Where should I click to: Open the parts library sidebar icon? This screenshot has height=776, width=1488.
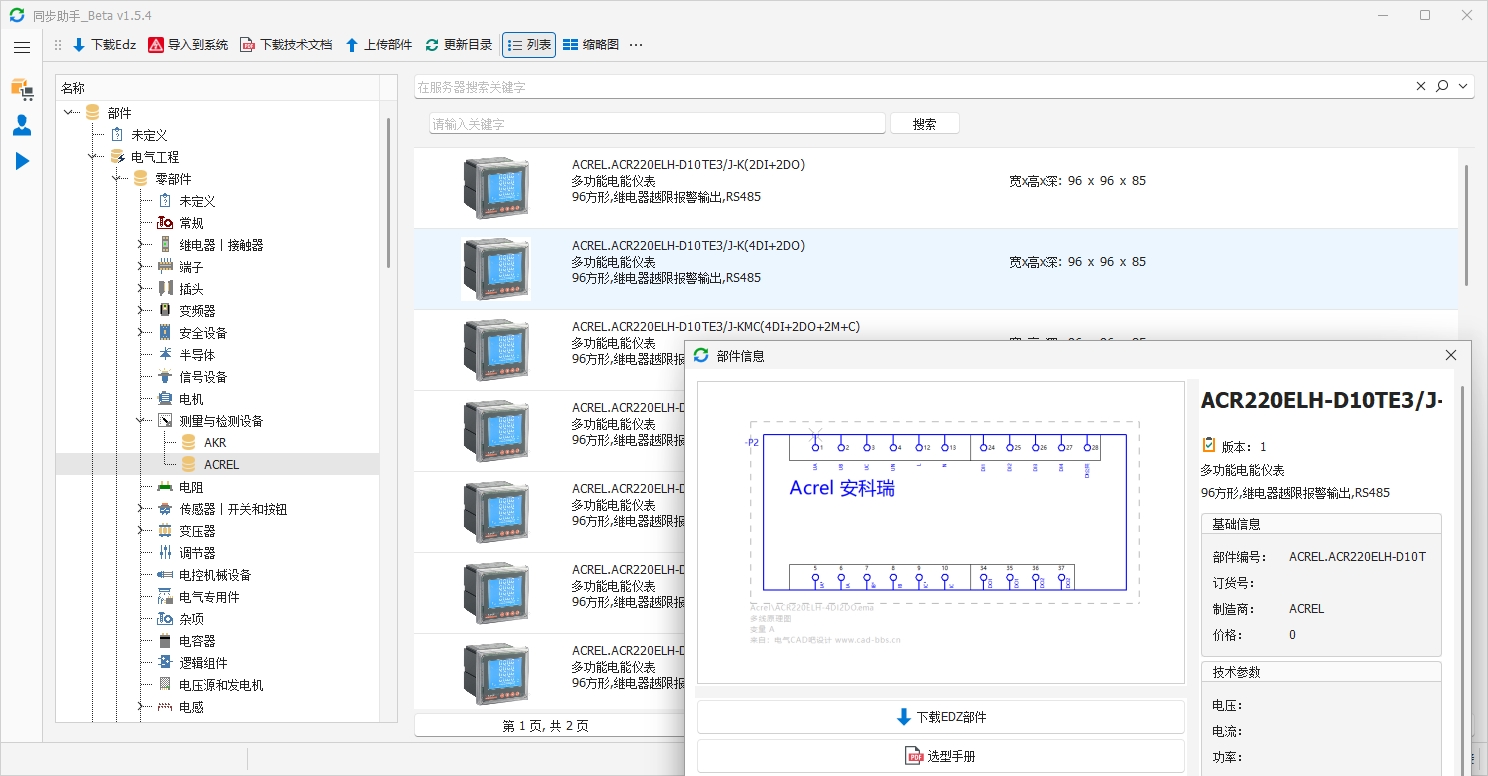tap(22, 89)
